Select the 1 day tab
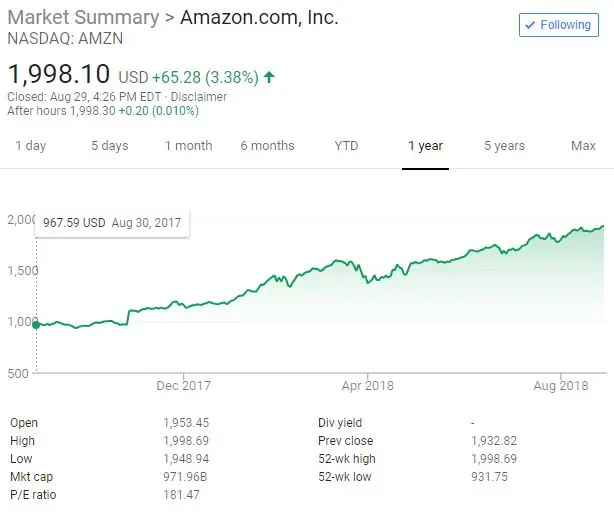 (x=30, y=146)
